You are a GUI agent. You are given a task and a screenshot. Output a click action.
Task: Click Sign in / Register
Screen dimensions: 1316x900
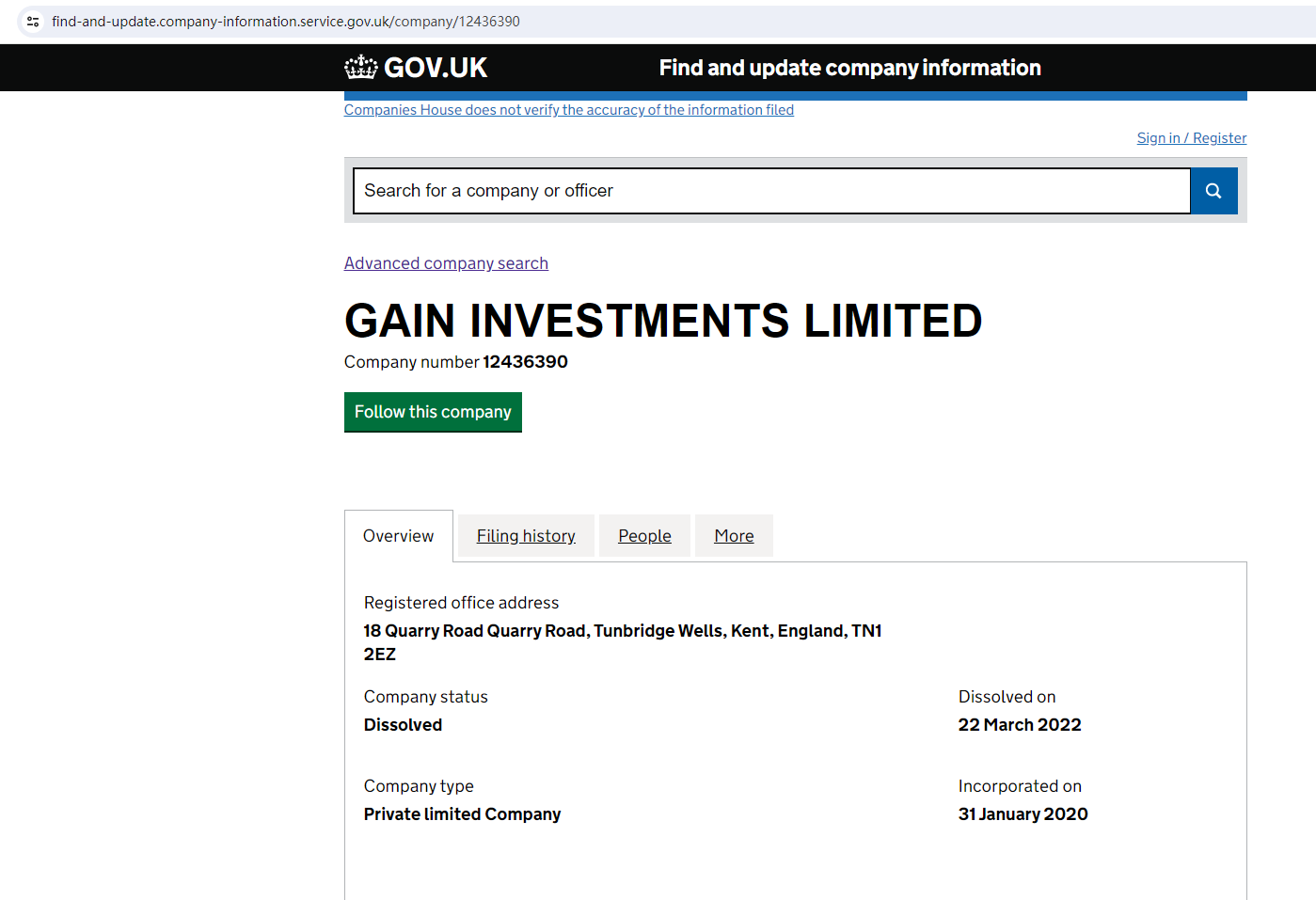click(1191, 138)
